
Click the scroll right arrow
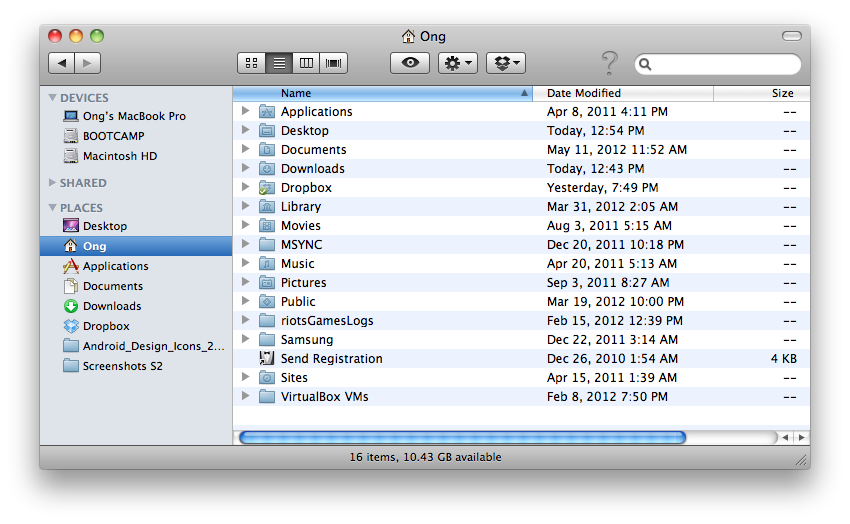[x=802, y=437]
